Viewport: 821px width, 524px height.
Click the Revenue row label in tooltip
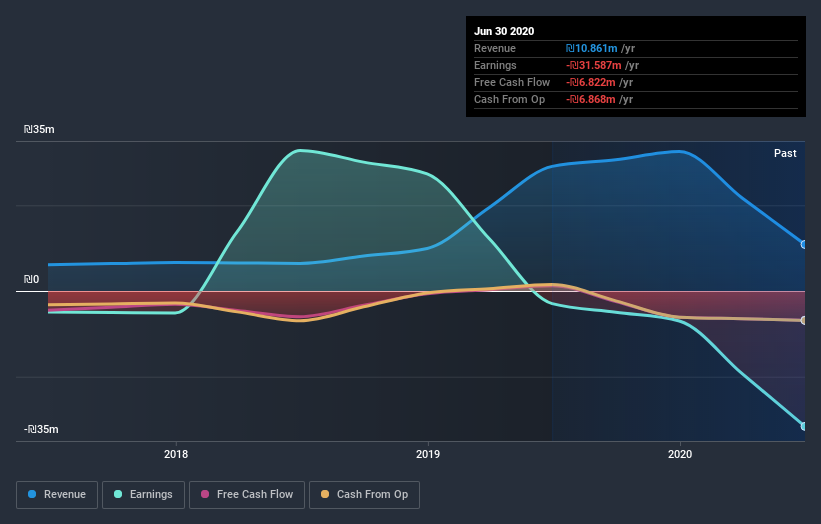pyautogui.click(x=495, y=48)
